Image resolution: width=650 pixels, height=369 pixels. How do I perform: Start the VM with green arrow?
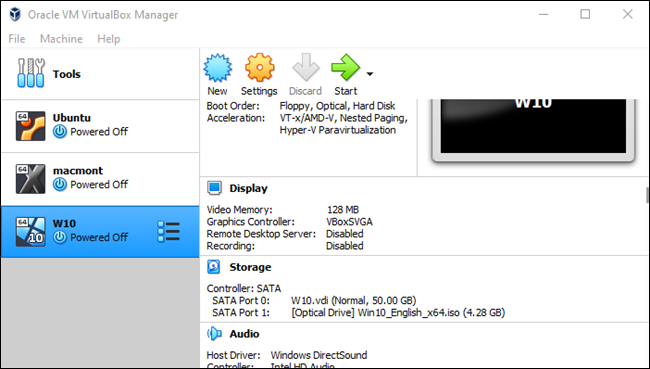click(346, 68)
